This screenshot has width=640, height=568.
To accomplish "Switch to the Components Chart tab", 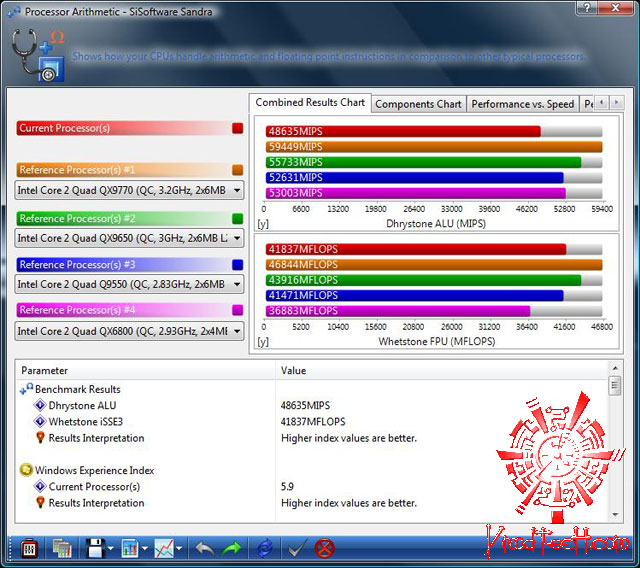I will [418, 104].
